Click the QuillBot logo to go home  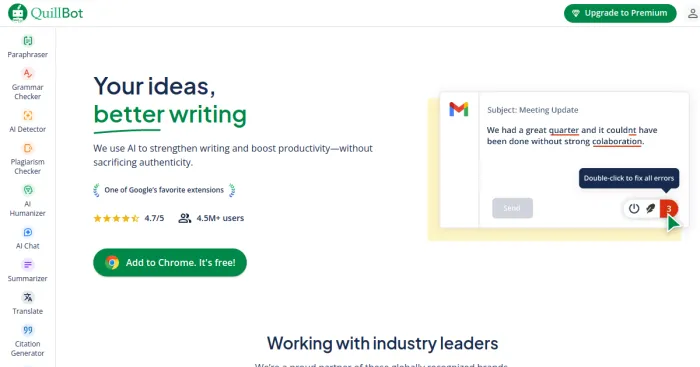[46, 13]
